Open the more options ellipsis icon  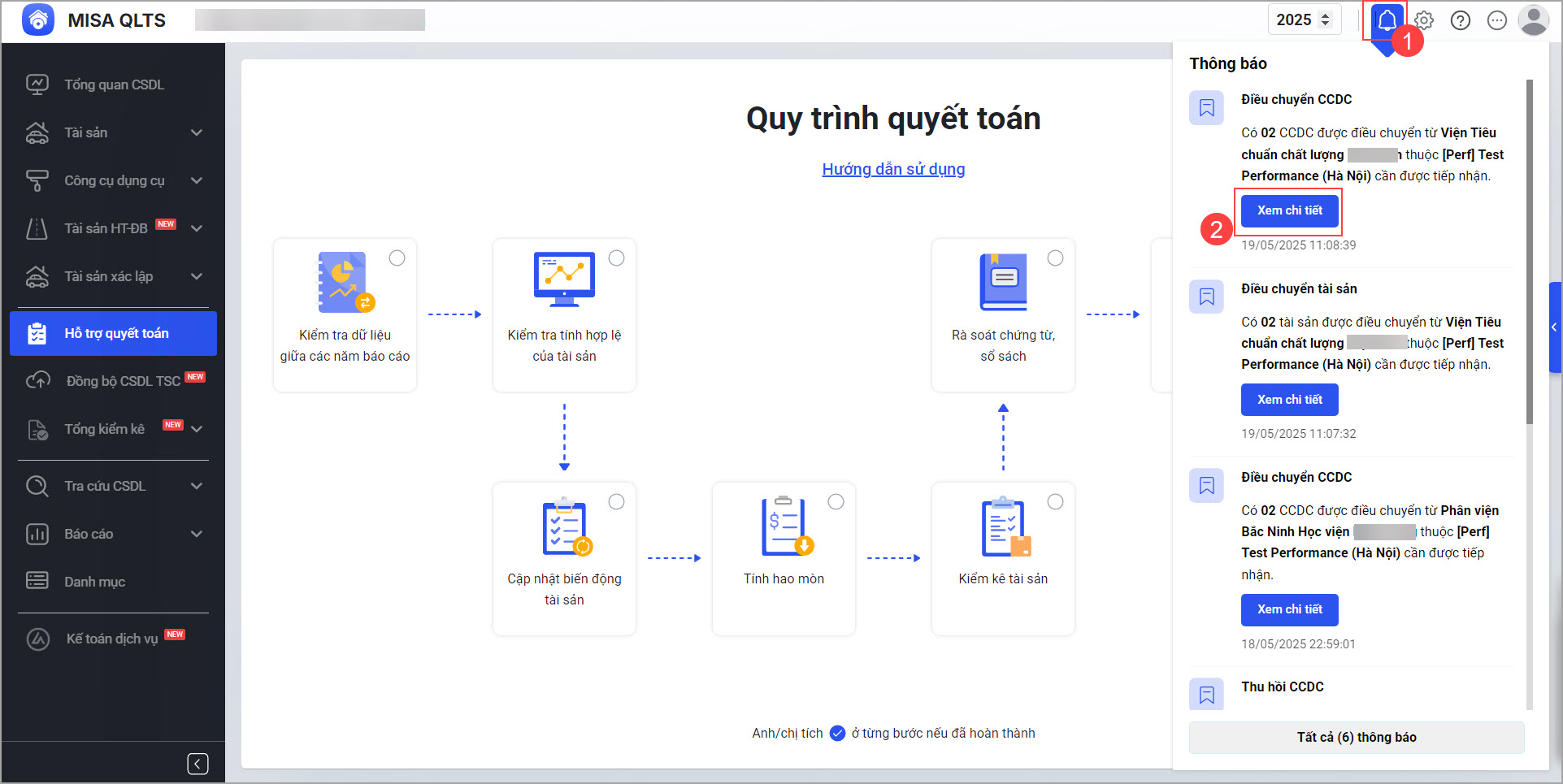1497,20
